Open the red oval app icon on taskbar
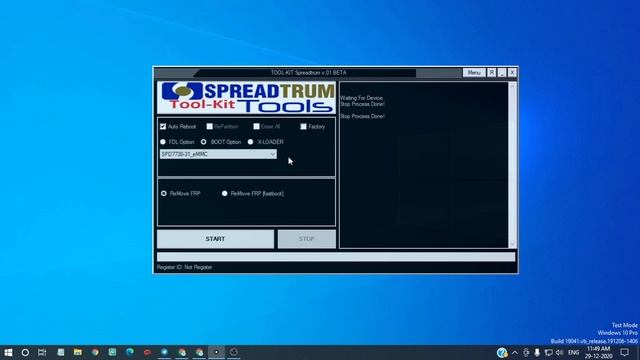The height and width of the screenshot is (360, 640). tap(147, 352)
